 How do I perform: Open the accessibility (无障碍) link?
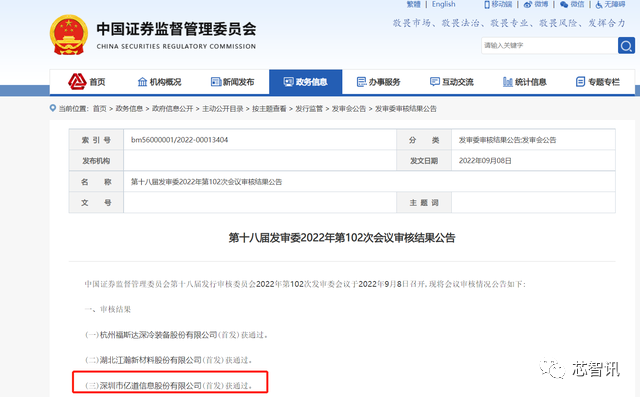pyautogui.click(x=615, y=4)
